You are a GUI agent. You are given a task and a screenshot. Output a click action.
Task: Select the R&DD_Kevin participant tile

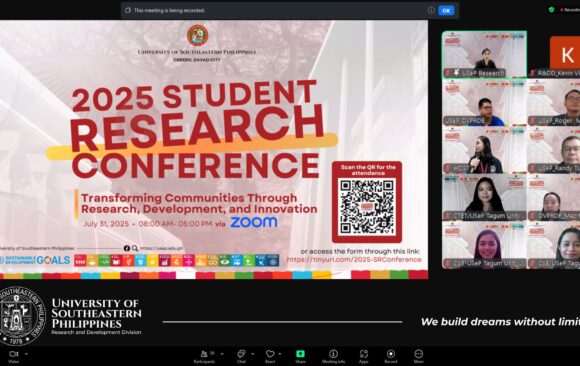(554, 55)
